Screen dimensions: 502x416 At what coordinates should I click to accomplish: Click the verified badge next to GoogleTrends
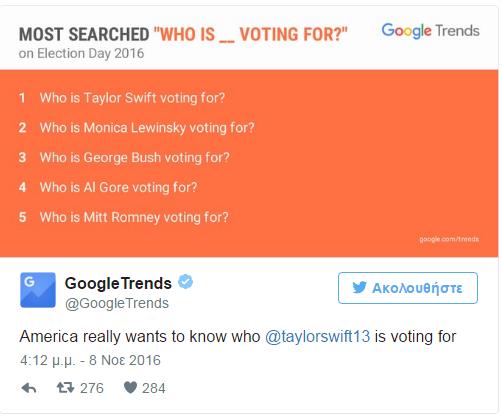click(185, 282)
